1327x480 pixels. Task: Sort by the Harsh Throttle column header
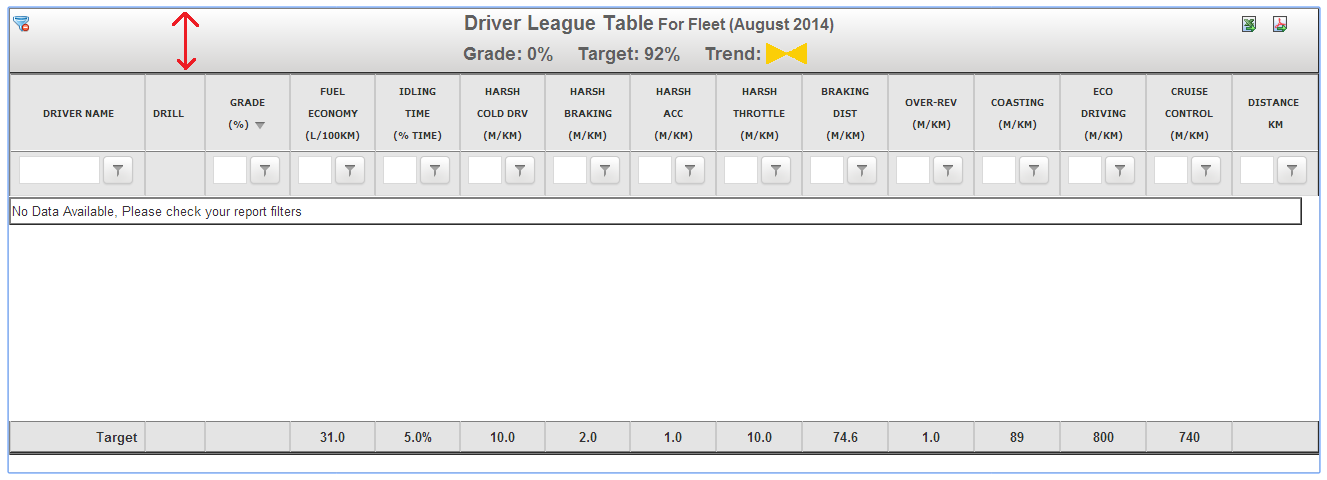pos(759,113)
